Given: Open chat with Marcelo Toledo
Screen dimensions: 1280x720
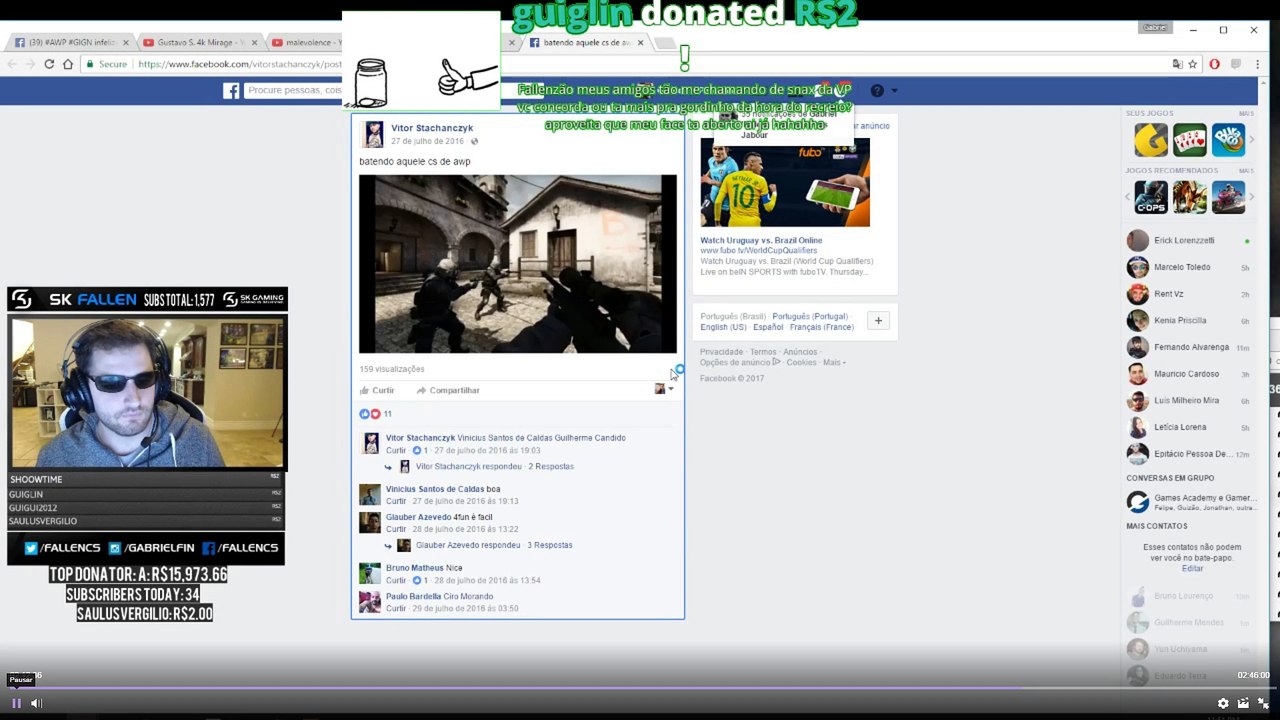Looking at the screenshot, I should [x=1189, y=267].
